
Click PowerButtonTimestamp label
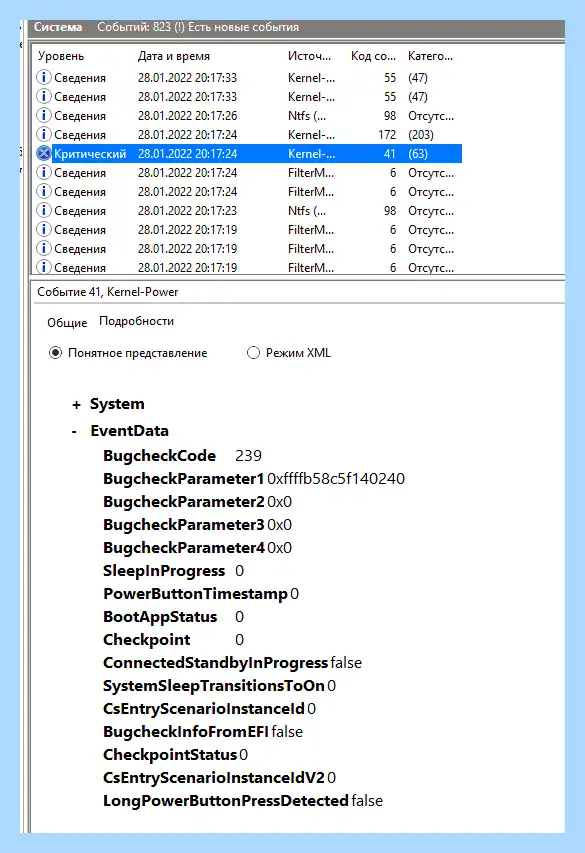pyautogui.click(x=195, y=594)
